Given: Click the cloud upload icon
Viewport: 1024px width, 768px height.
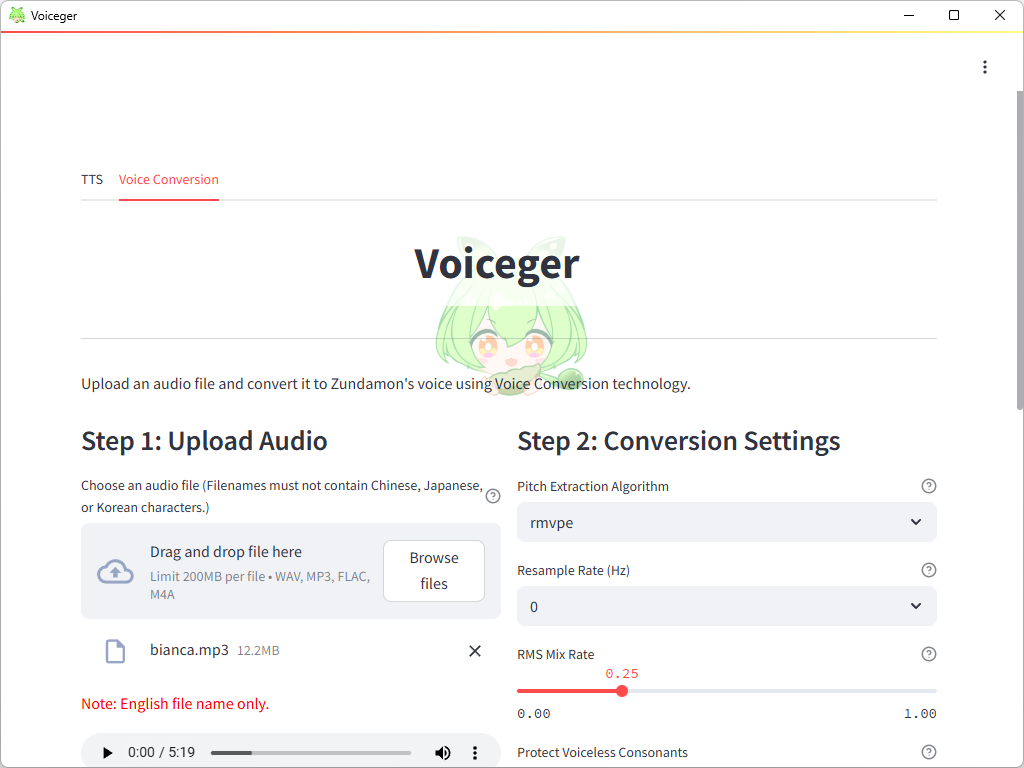Looking at the screenshot, I should click(116, 571).
